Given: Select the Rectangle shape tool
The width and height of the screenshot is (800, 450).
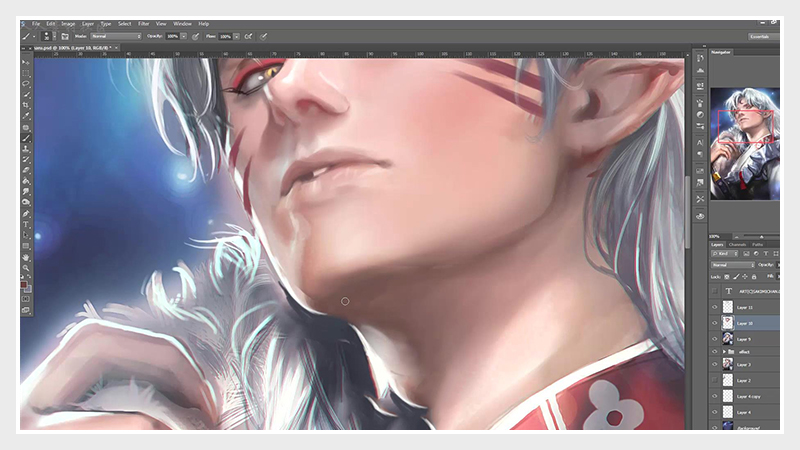Looking at the screenshot, I should (26, 246).
